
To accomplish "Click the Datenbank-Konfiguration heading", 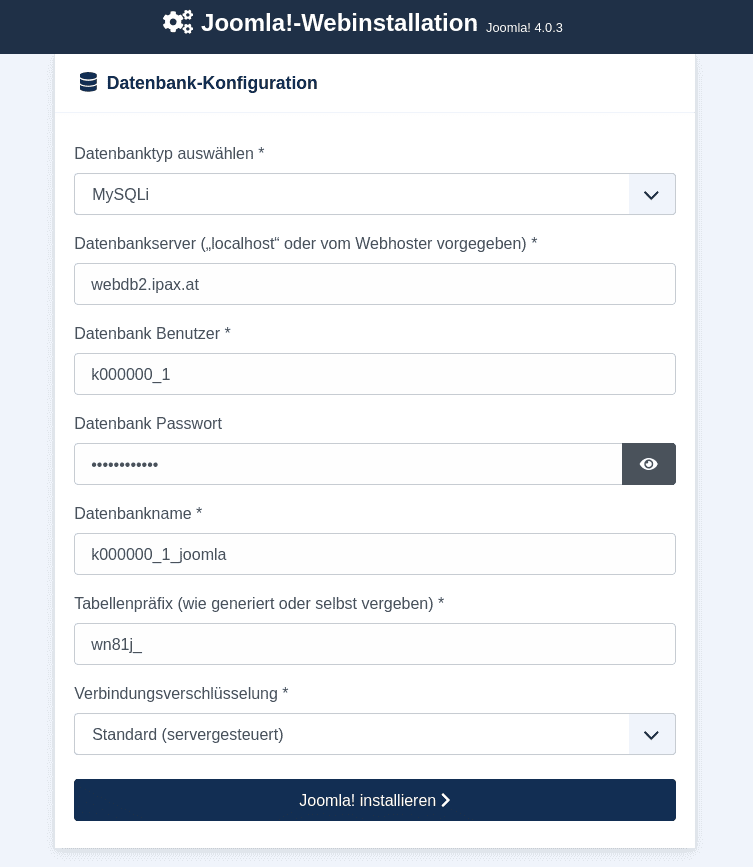I will pos(212,83).
